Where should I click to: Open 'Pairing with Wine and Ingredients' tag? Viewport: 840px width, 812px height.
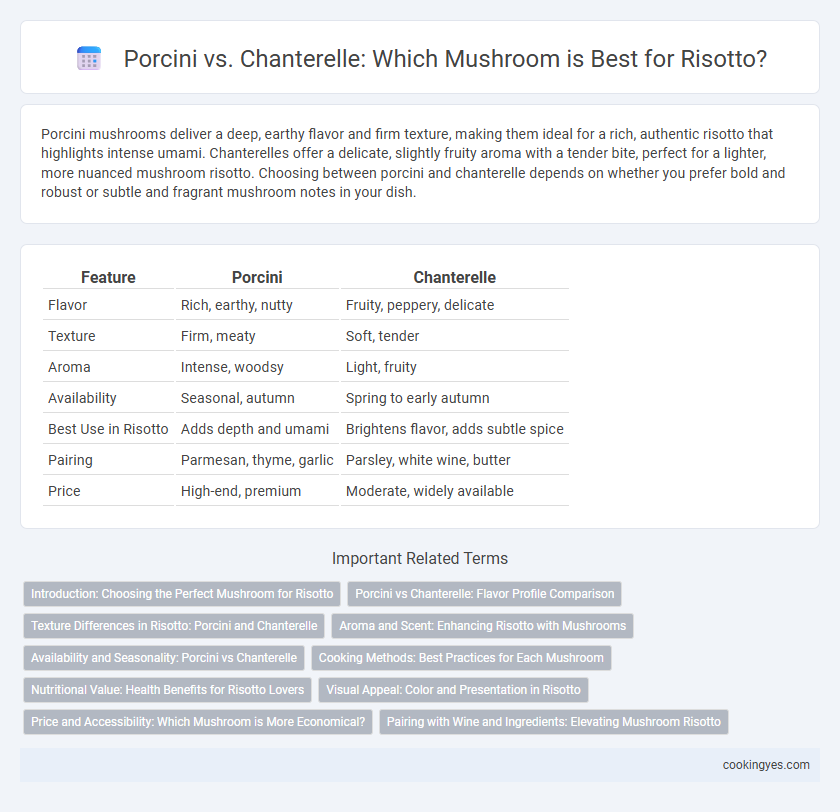pos(554,722)
